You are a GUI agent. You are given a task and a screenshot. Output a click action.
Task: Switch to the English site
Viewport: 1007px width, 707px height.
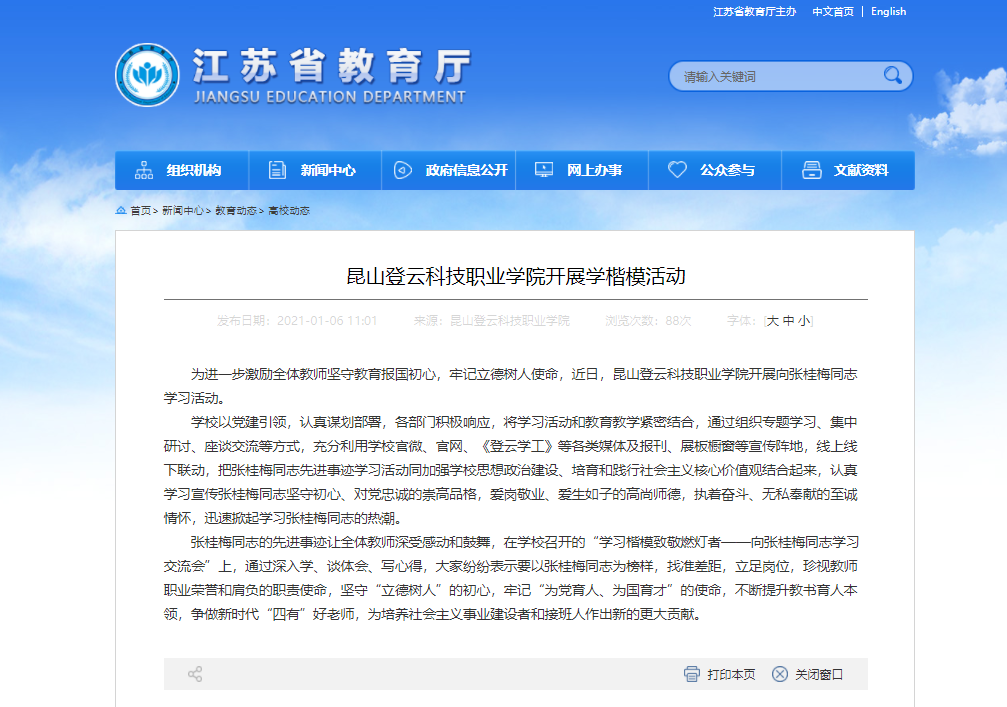tap(888, 12)
